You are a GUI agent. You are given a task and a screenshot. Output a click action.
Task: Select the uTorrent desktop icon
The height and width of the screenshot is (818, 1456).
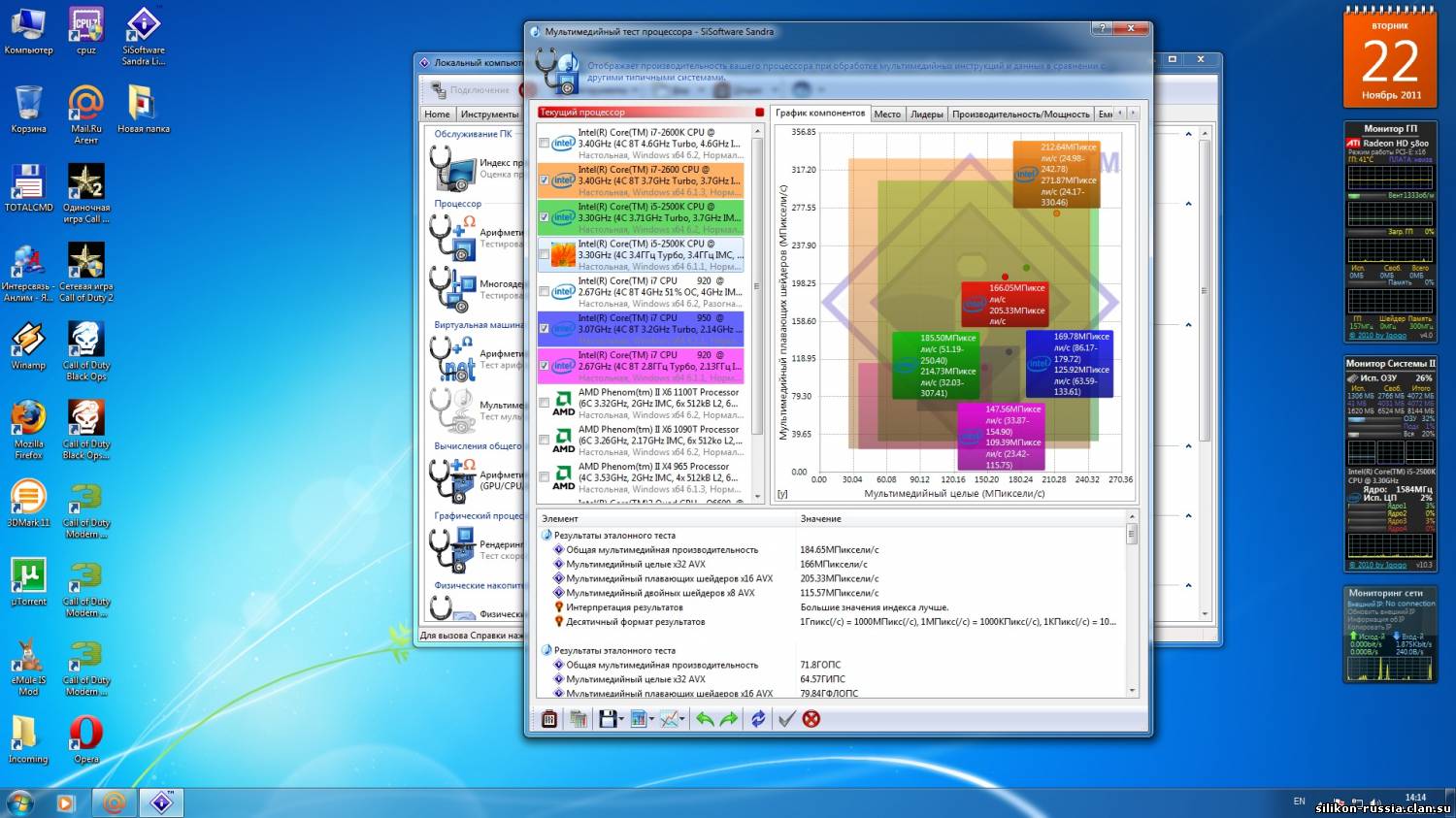[x=28, y=582]
